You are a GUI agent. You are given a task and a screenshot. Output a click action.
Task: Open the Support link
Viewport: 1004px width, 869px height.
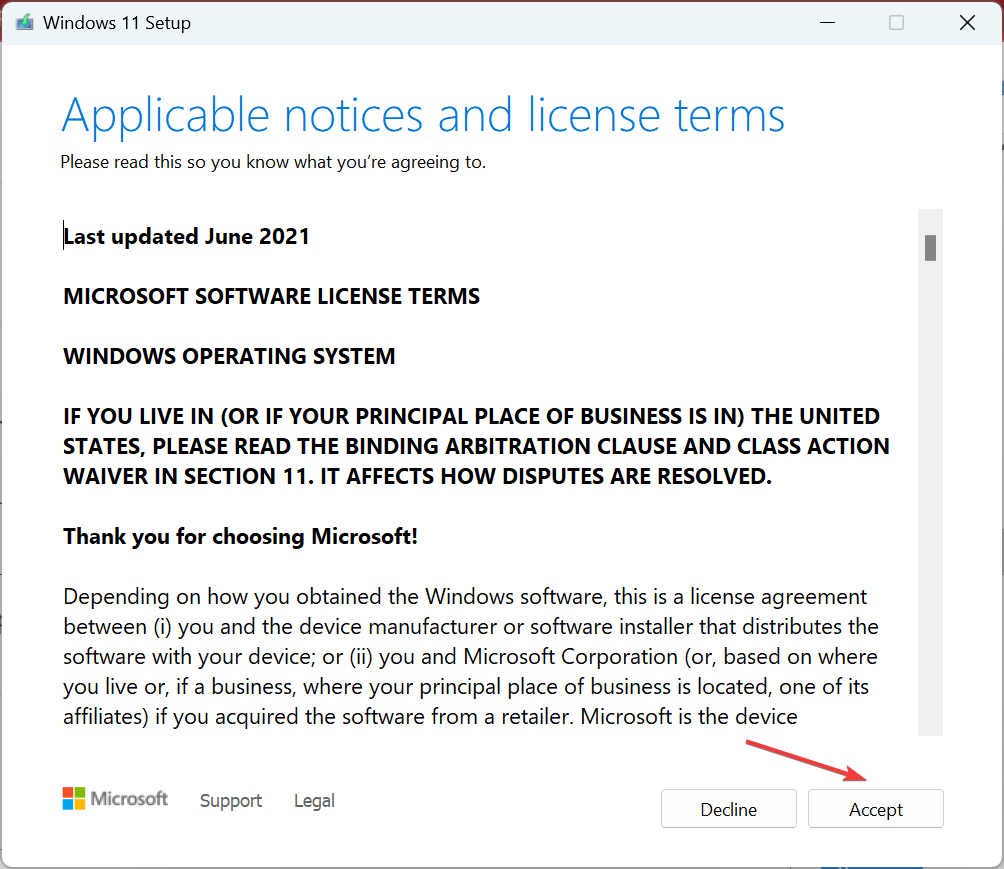(231, 800)
